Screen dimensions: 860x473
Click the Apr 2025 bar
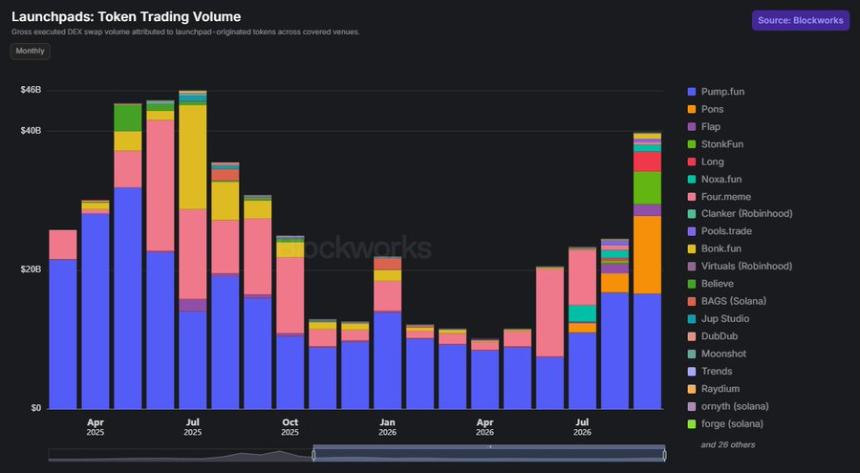pos(95,305)
